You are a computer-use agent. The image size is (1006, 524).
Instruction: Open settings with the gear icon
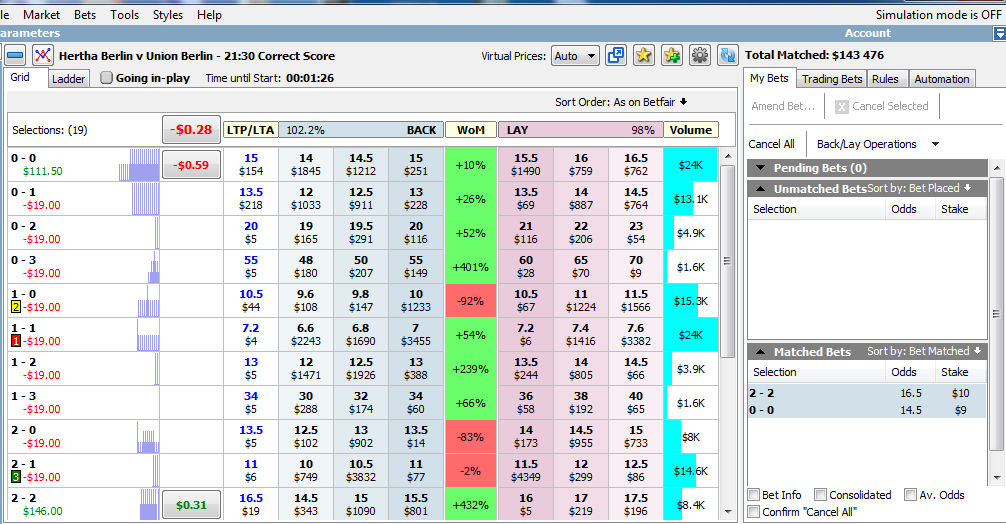coord(699,56)
